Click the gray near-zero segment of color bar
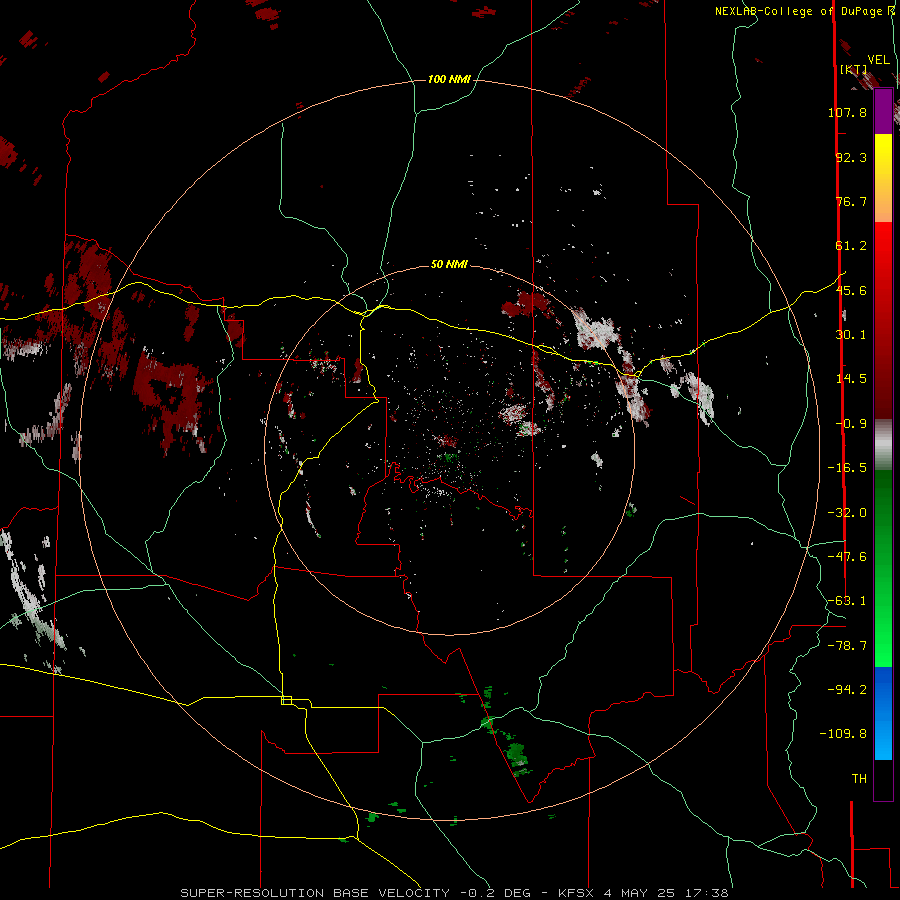Screen dimensions: 900x900 [x=883, y=445]
